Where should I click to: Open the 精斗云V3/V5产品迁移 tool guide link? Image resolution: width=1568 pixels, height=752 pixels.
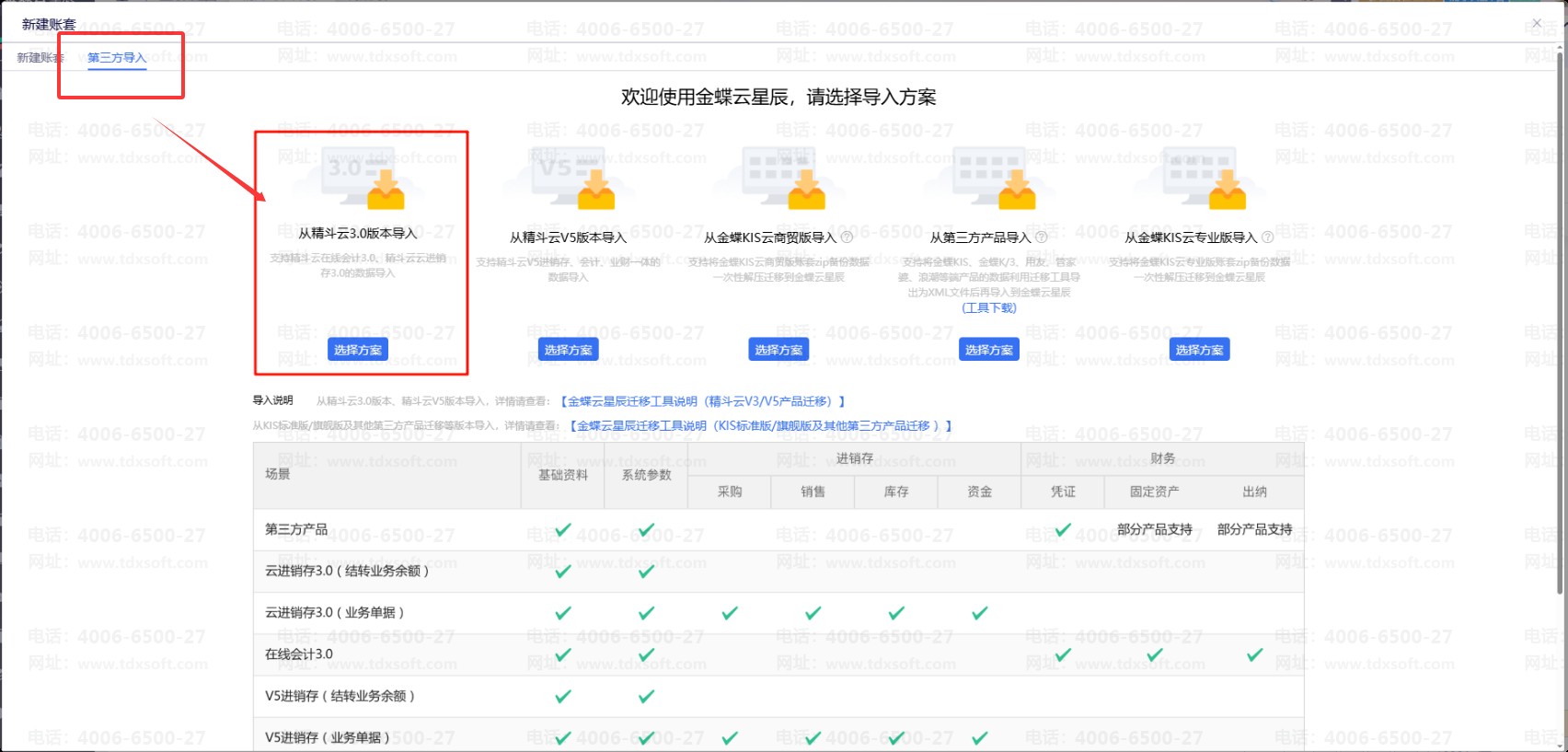point(702,401)
